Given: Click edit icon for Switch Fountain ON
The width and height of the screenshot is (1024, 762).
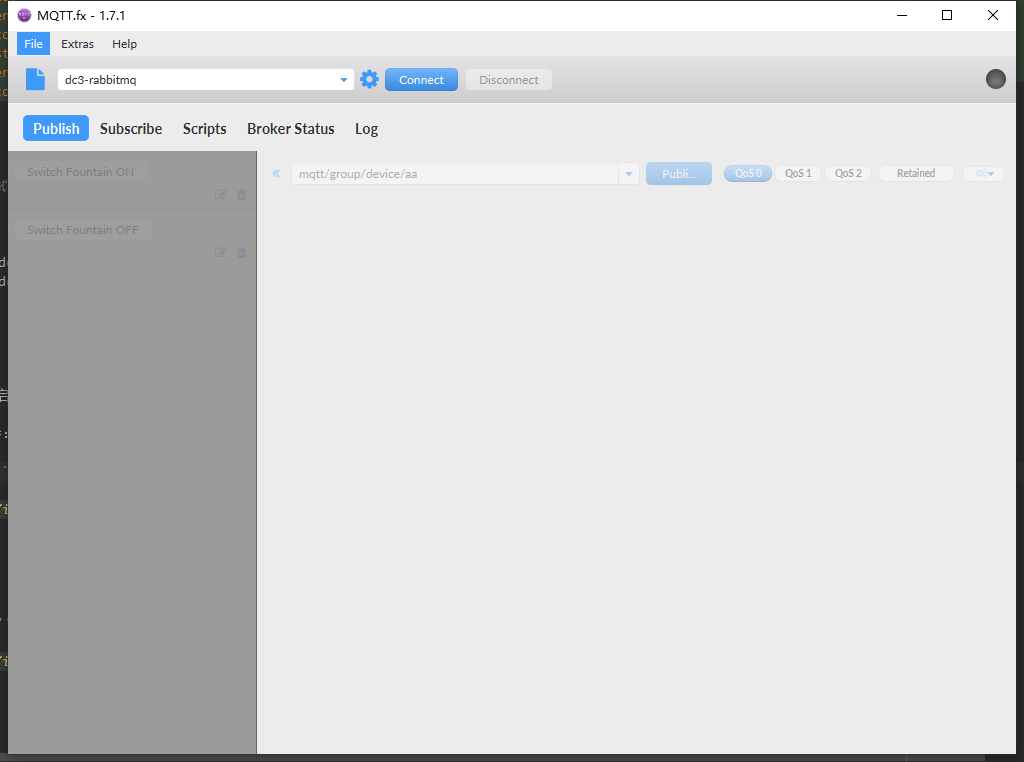Looking at the screenshot, I should coord(221,195).
